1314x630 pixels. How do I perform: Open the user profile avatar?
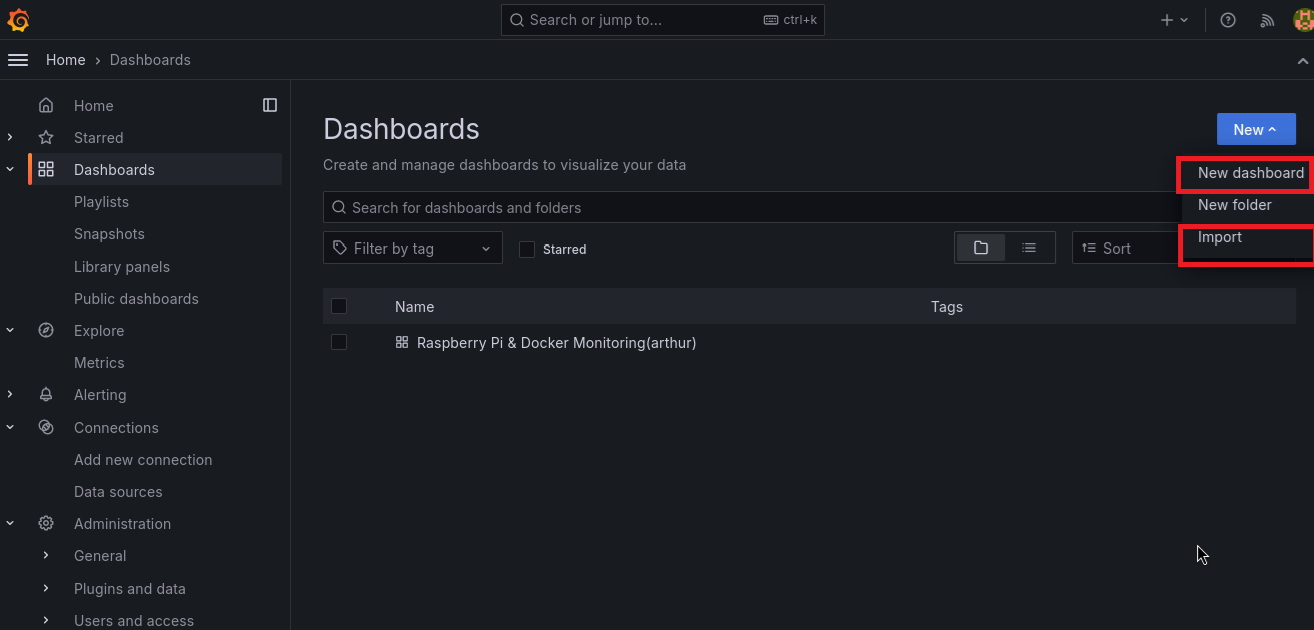pyautogui.click(x=1304, y=20)
